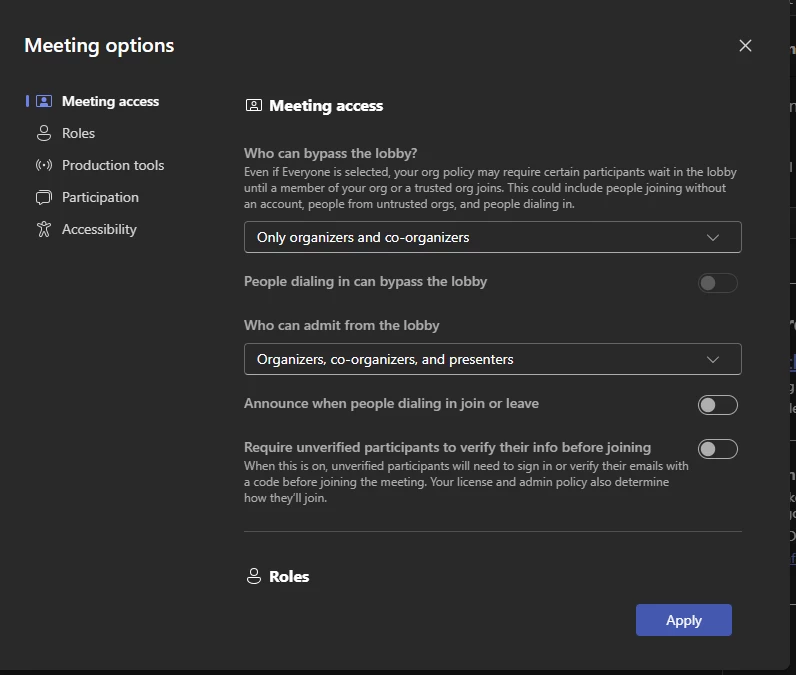This screenshot has height=675, width=796.
Task: Click the Accessibility figure icon
Action: [43, 229]
